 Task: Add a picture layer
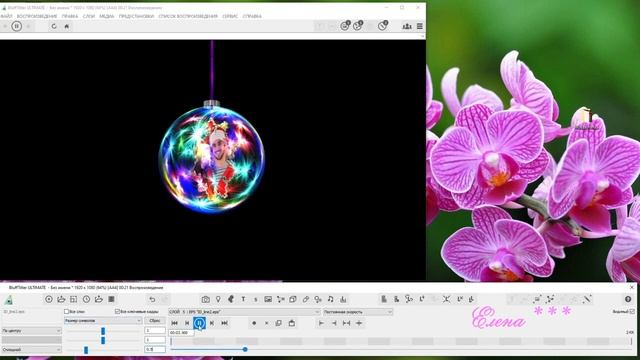click(x=268, y=299)
